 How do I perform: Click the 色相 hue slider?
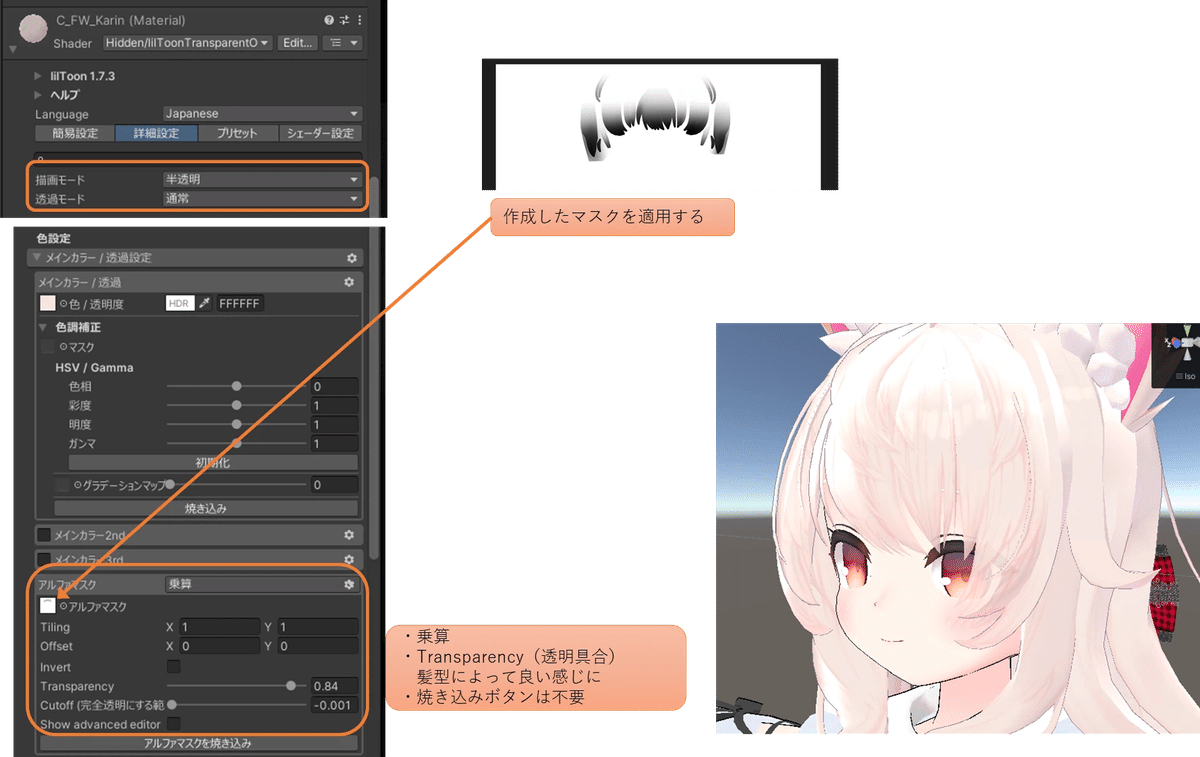(x=237, y=385)
